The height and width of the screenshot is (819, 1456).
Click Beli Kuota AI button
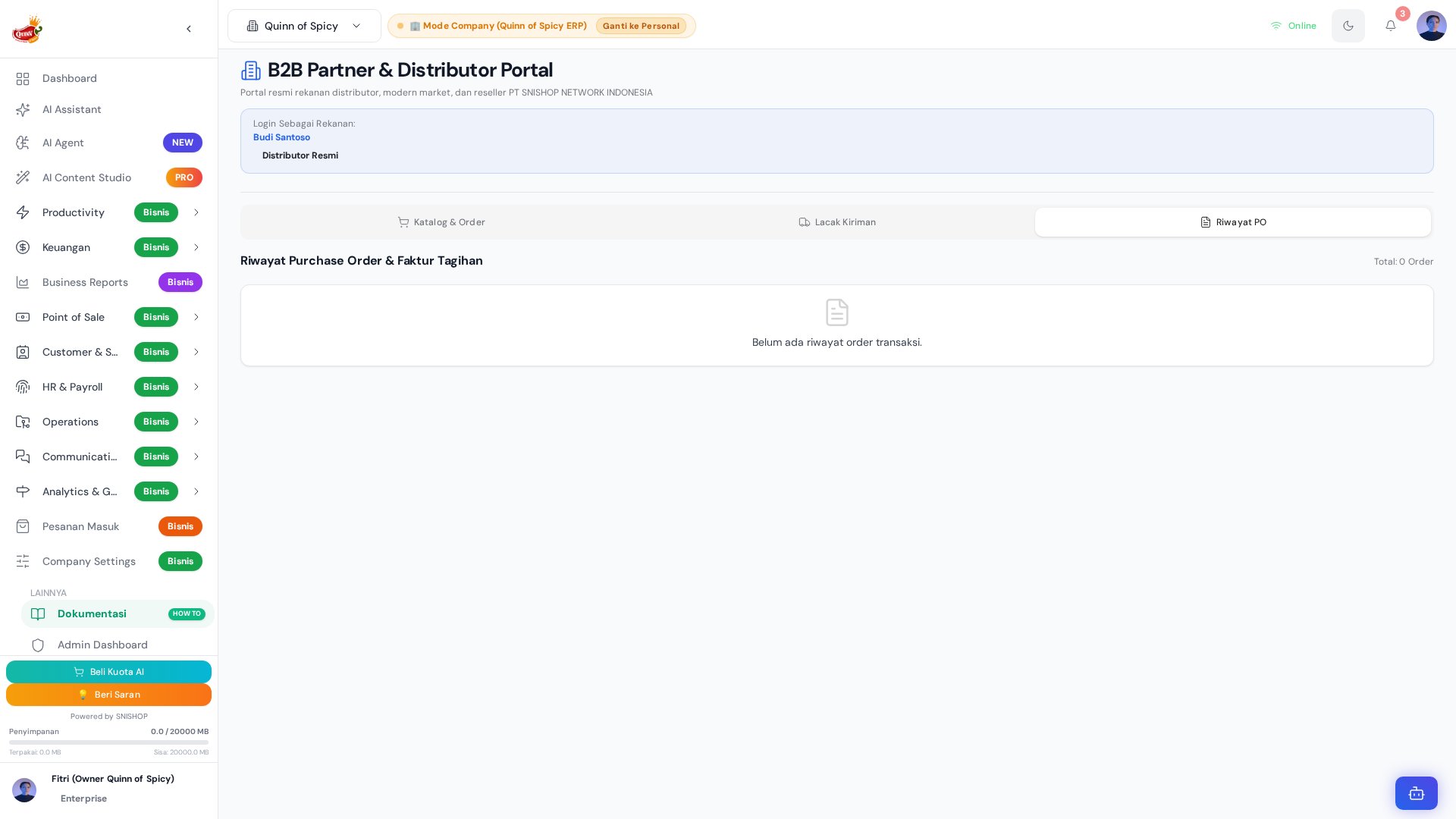pyautogui.click(x=108, y=672)
